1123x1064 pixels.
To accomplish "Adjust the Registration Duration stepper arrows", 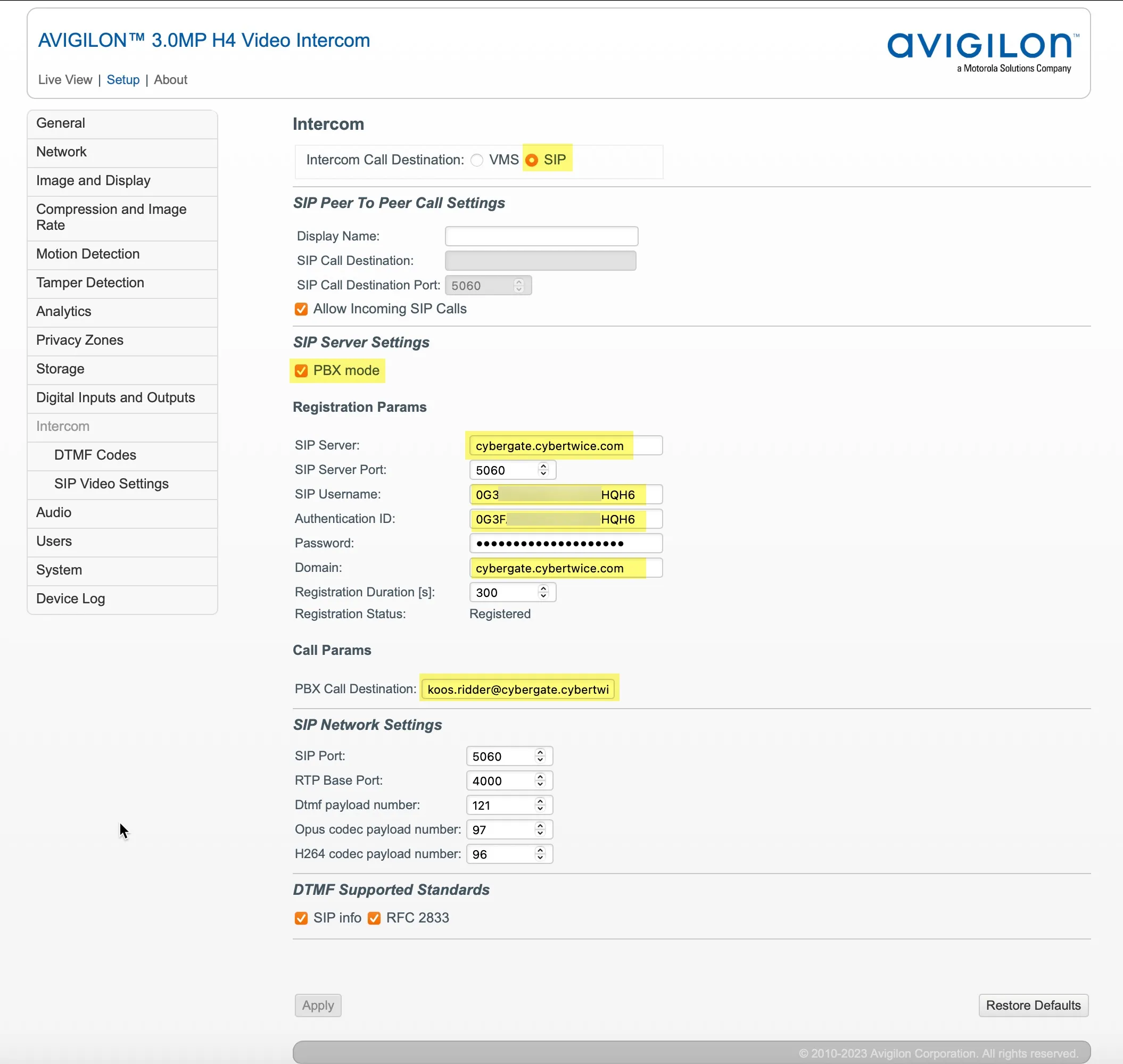I will click(x=543, y=593).
